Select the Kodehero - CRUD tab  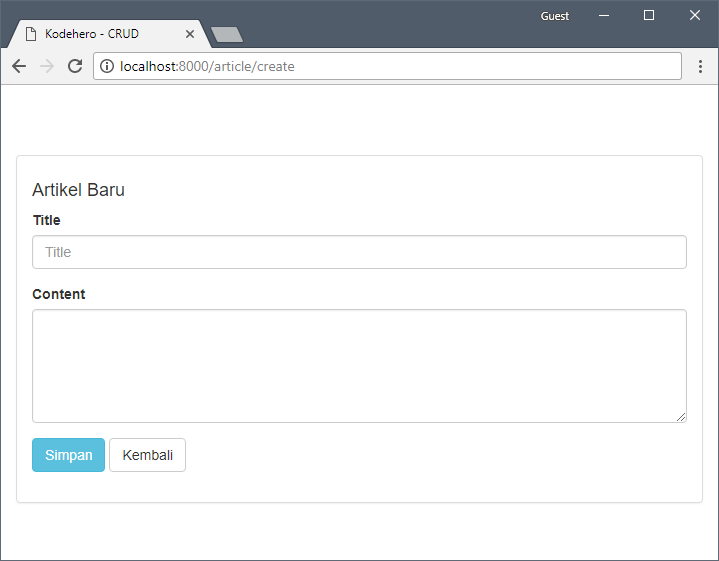[x=109, y=34]
